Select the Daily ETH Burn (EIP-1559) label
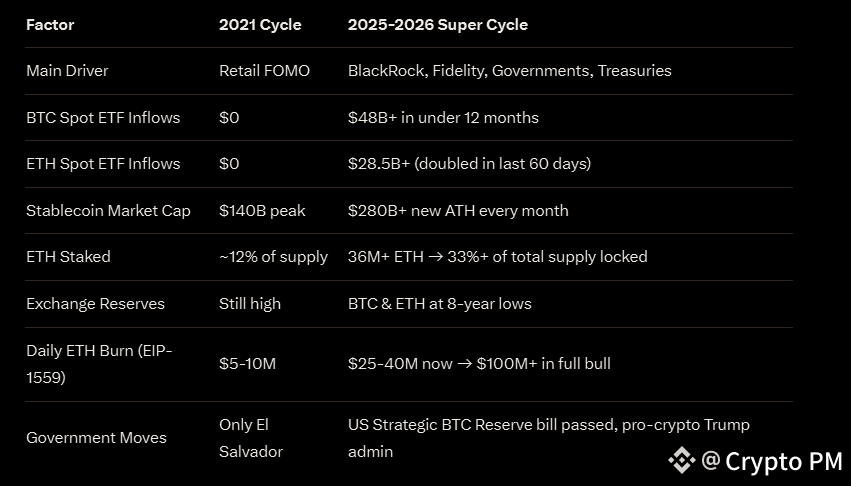The image size is (851, 486). tap(98, 364)
